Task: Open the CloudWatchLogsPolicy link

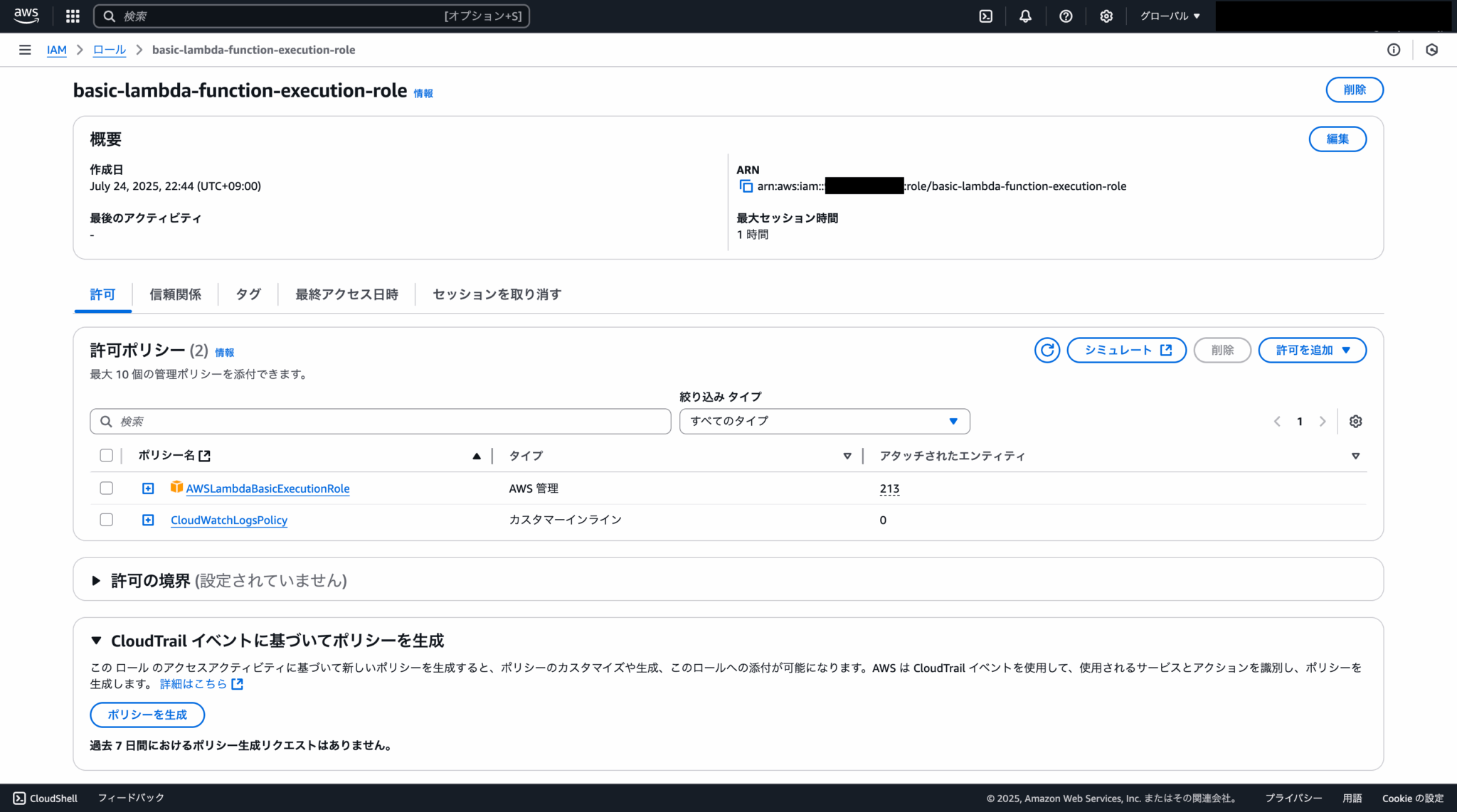Action: 228,520
